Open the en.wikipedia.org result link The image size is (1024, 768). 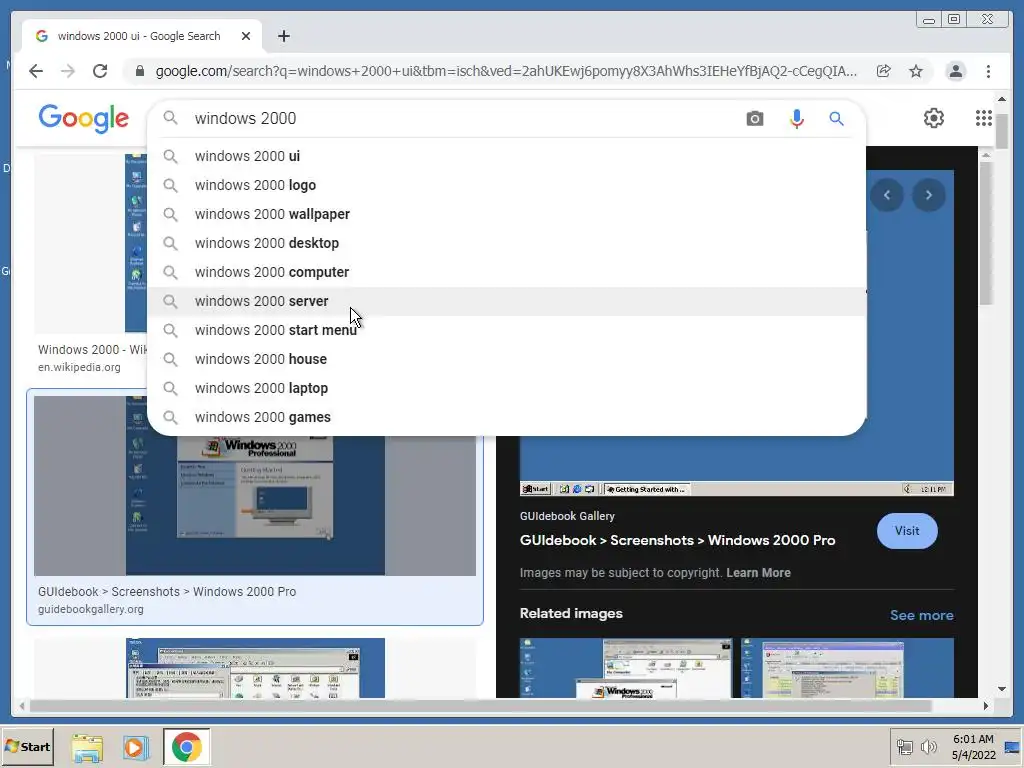[x=79, y=368]
